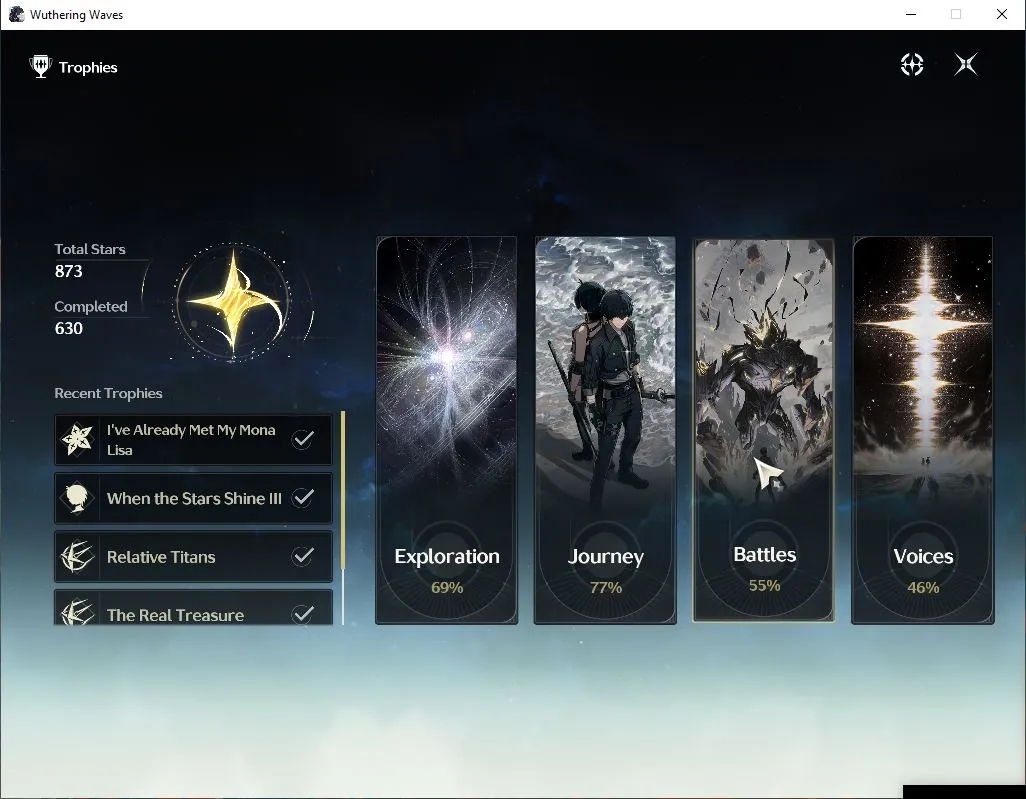The height and width of the screenshot is (799, 1026).
Task: Click the checkmark on The Real Treasure
Action: 303,614
